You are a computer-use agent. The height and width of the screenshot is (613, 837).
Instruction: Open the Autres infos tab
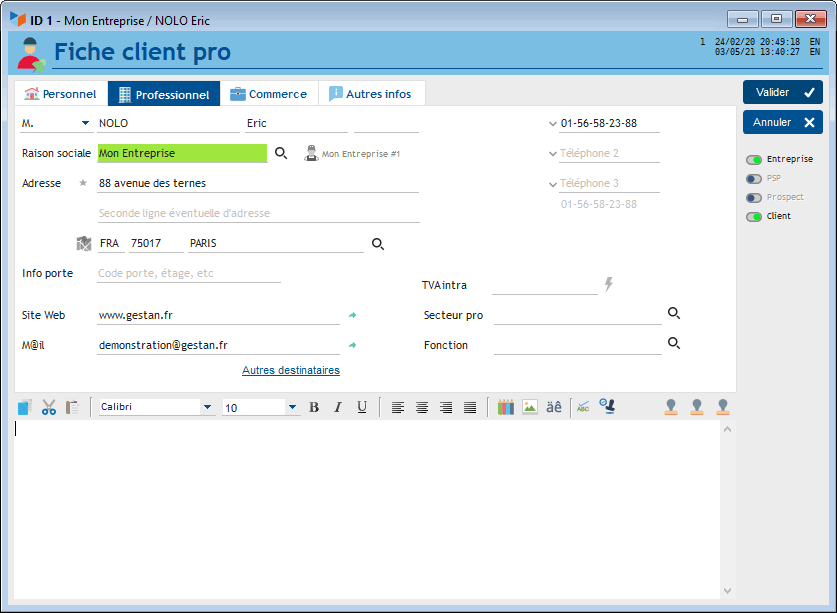[370, 94]
